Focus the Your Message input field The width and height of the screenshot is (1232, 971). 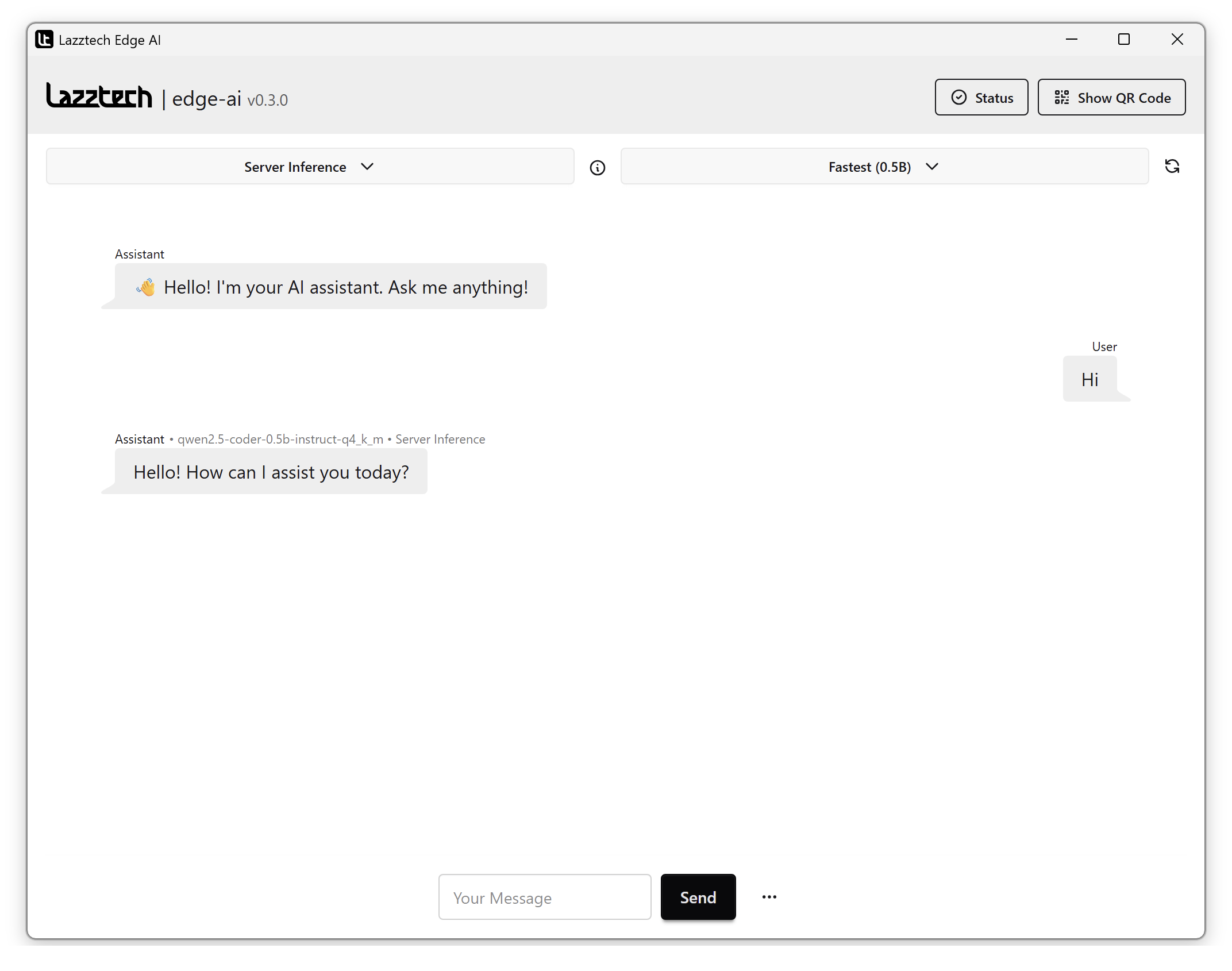coord(544,897)
